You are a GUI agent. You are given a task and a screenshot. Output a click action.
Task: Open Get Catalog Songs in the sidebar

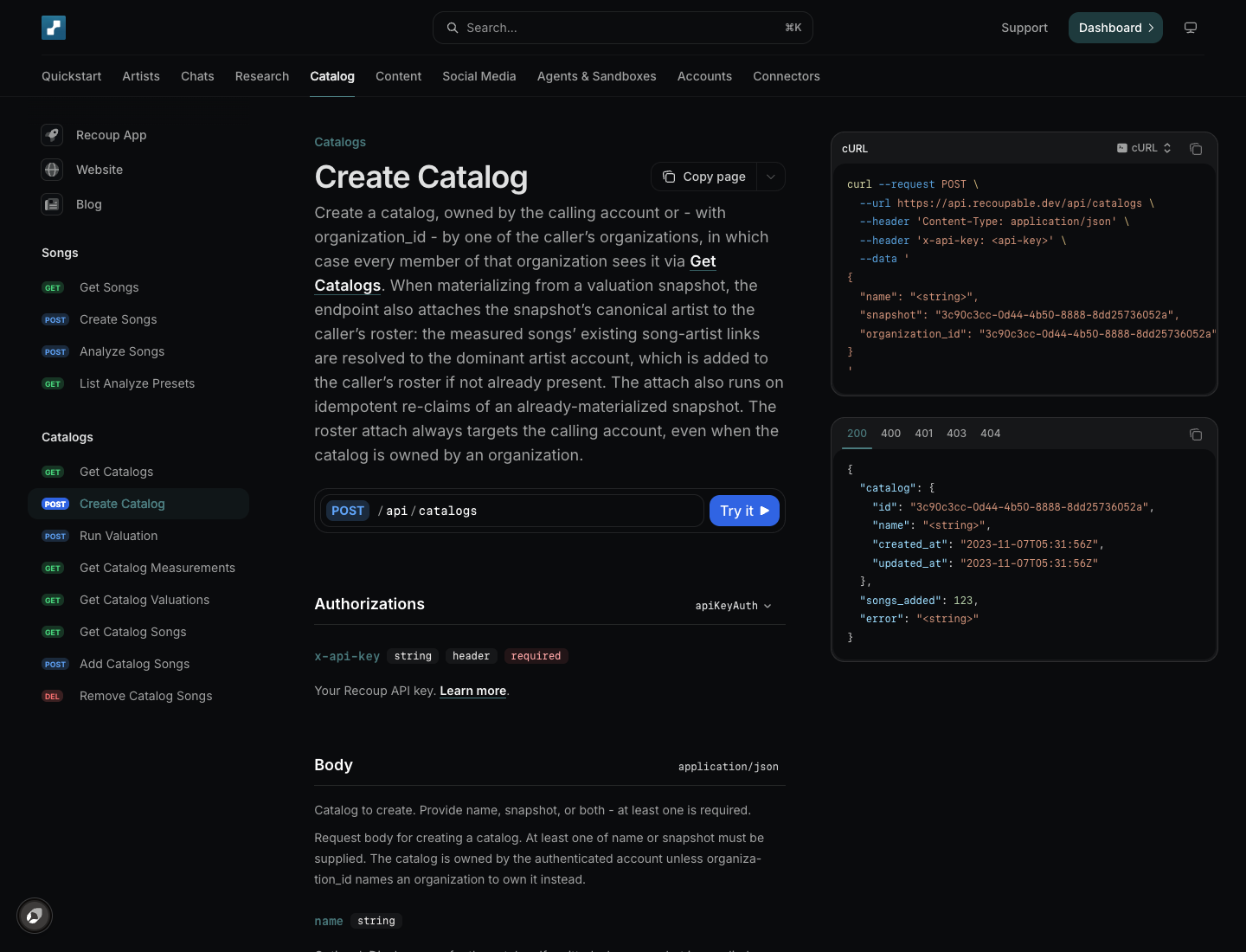point(138,632)
